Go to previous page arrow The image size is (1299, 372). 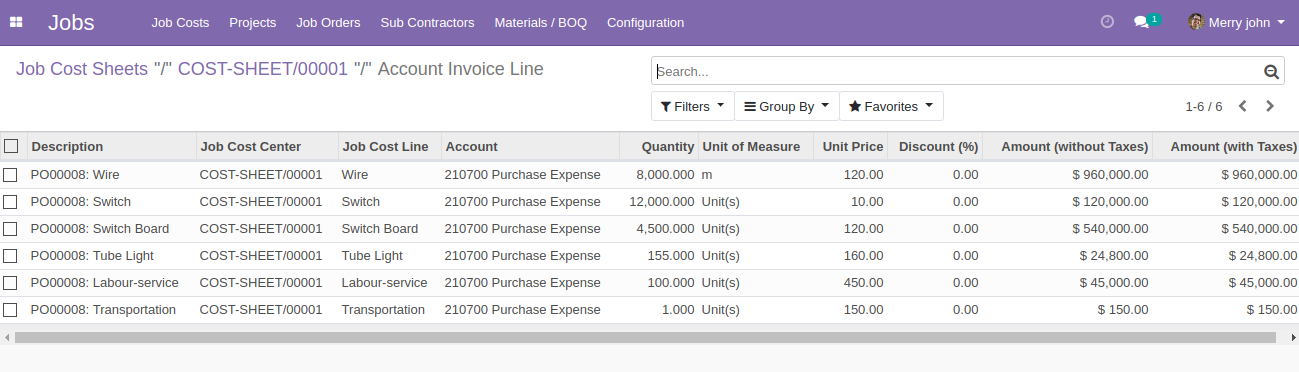coord(1242,106)
